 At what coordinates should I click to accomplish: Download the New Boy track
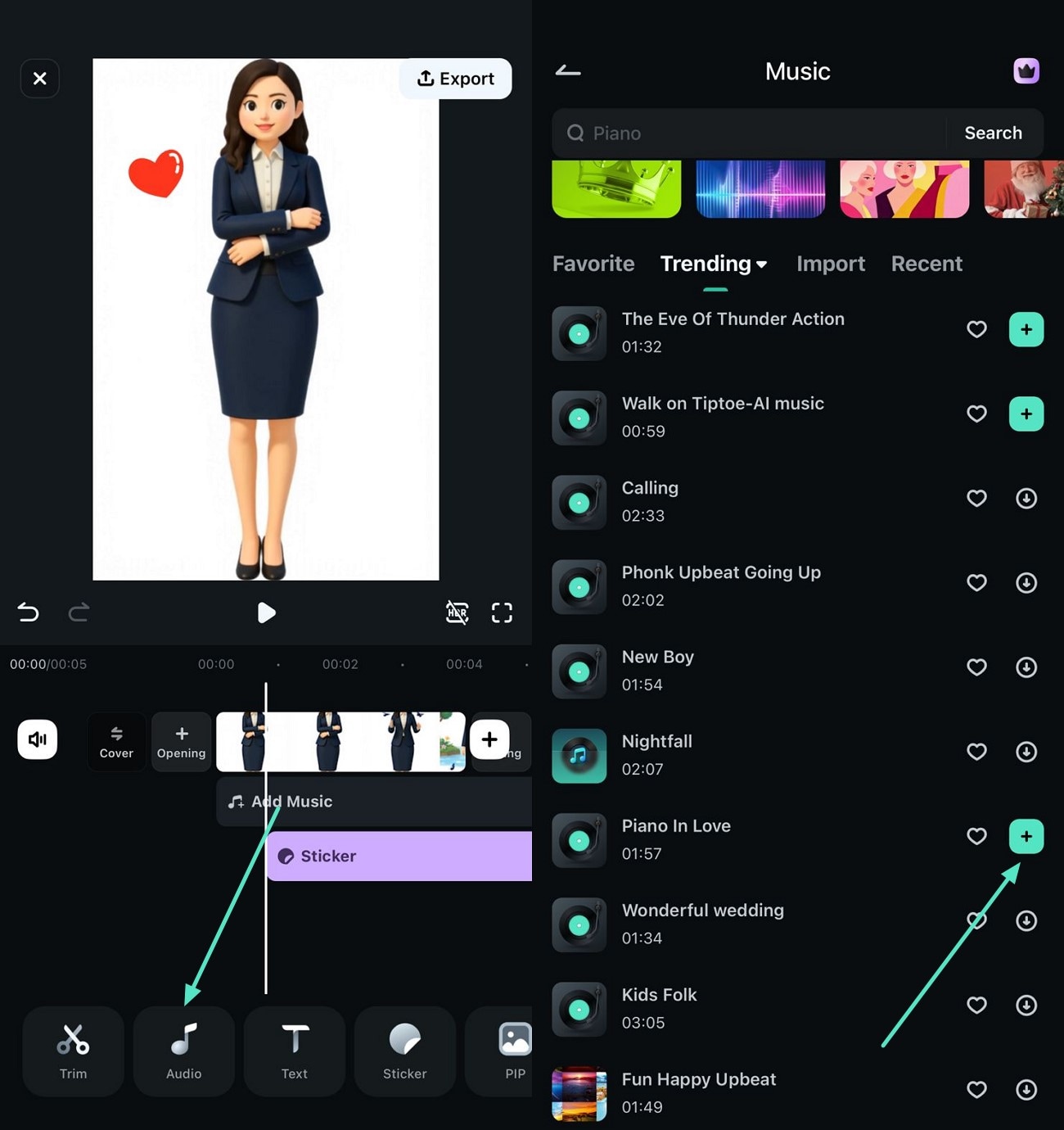click(1026, 667)
